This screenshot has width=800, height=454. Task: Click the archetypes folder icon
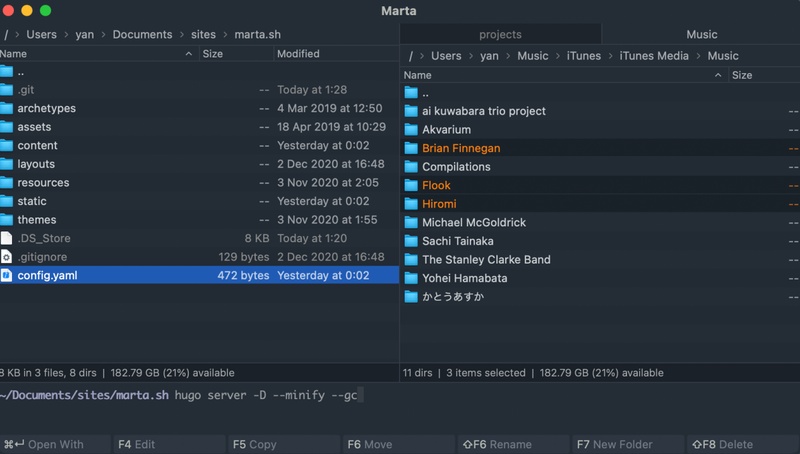point(6,108)
